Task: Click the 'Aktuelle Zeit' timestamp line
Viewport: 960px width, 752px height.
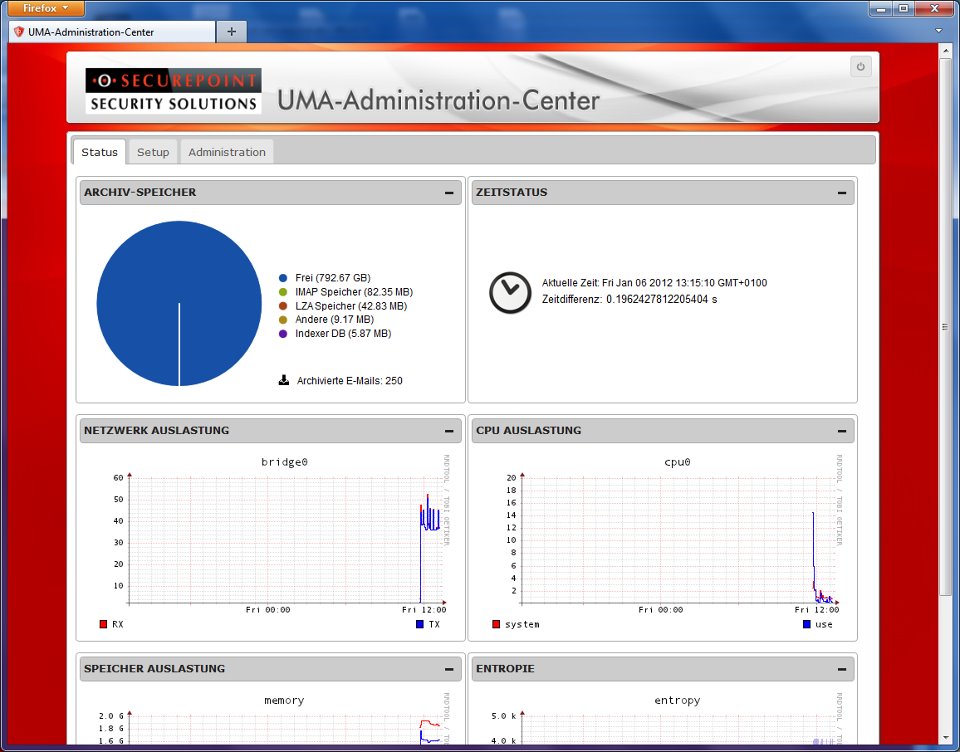Action: (654, 283)
